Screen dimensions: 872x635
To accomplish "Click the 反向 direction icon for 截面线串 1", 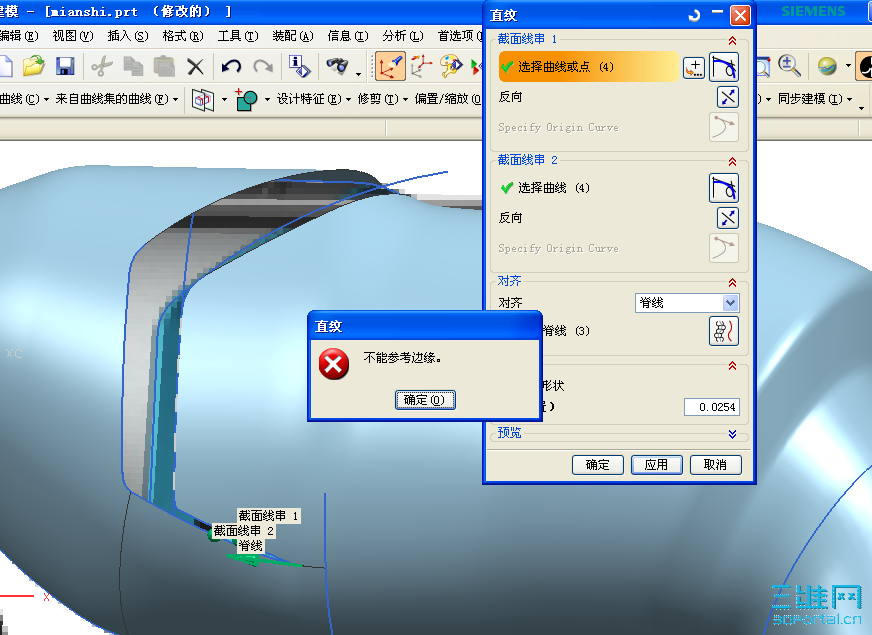I will tap(727, 97).
